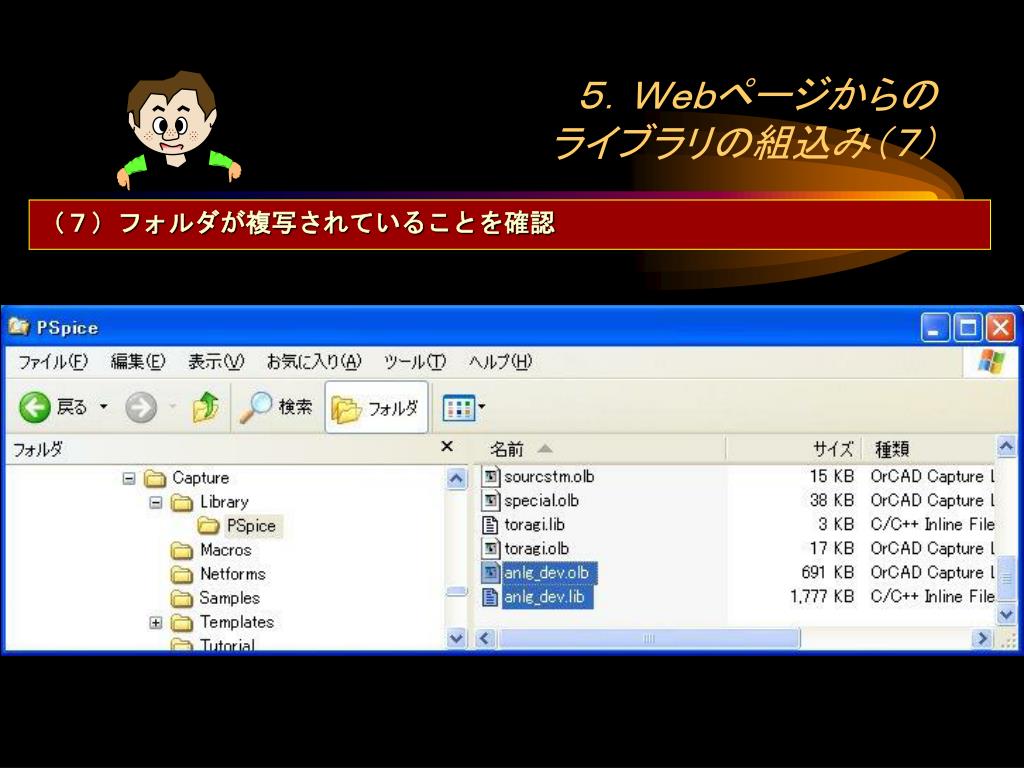Click file list horizontal scroll-left arrow
This screenshot has width=1024, height=768.
coord(485,639)
